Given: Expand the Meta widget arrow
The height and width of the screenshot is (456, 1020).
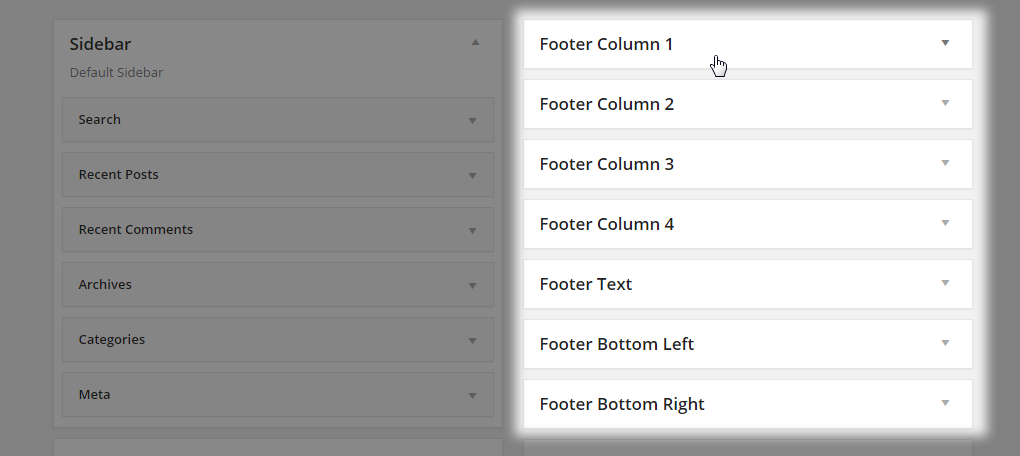Looking at the screenshot, I should [472, 395].
